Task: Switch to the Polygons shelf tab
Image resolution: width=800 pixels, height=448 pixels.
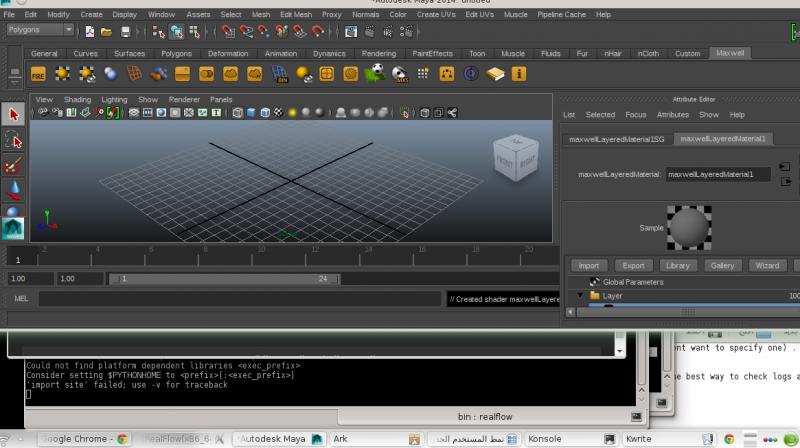Action: click(x=176, y=53)
